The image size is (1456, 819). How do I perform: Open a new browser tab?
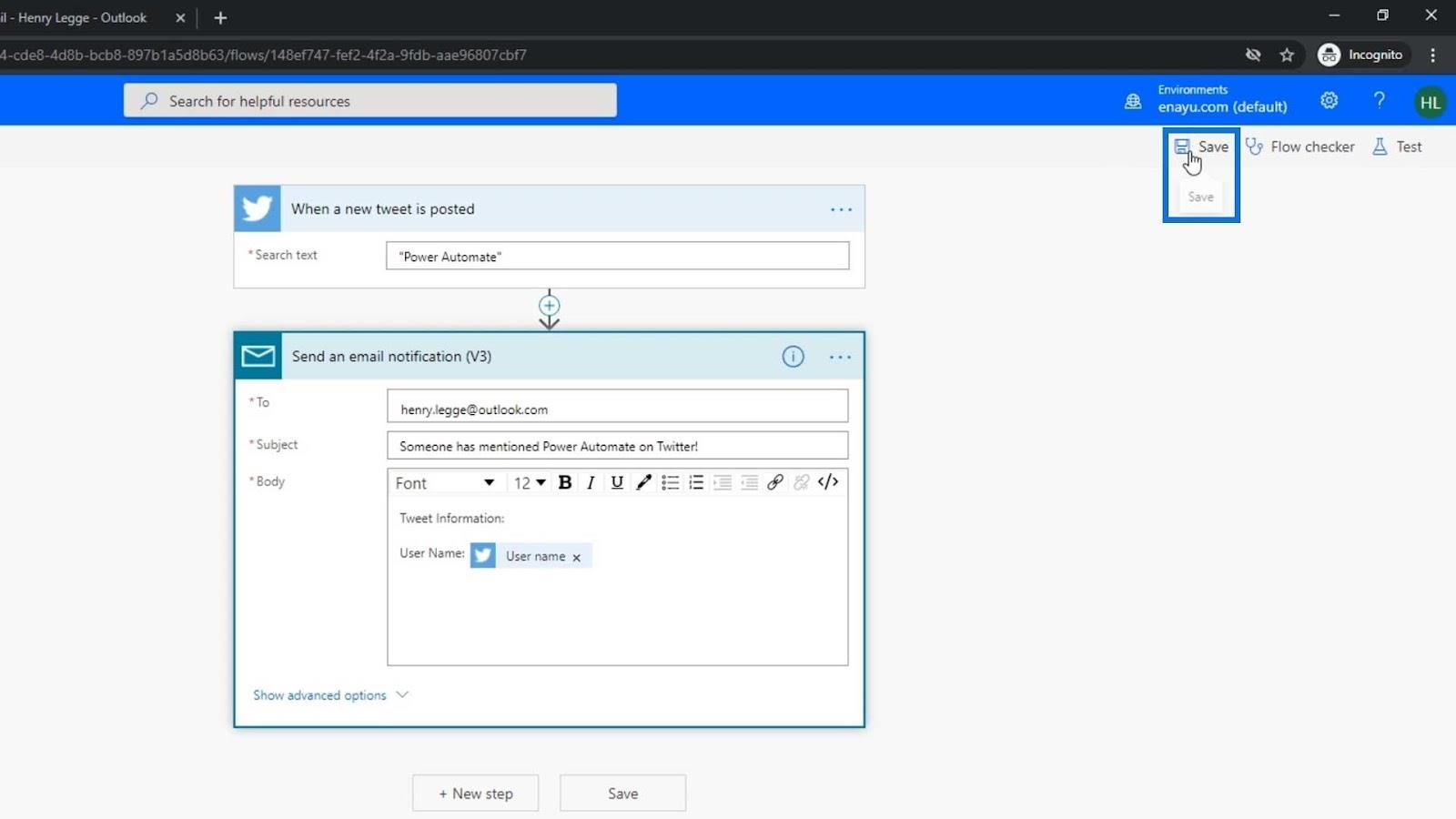click(x=220, y=17)
